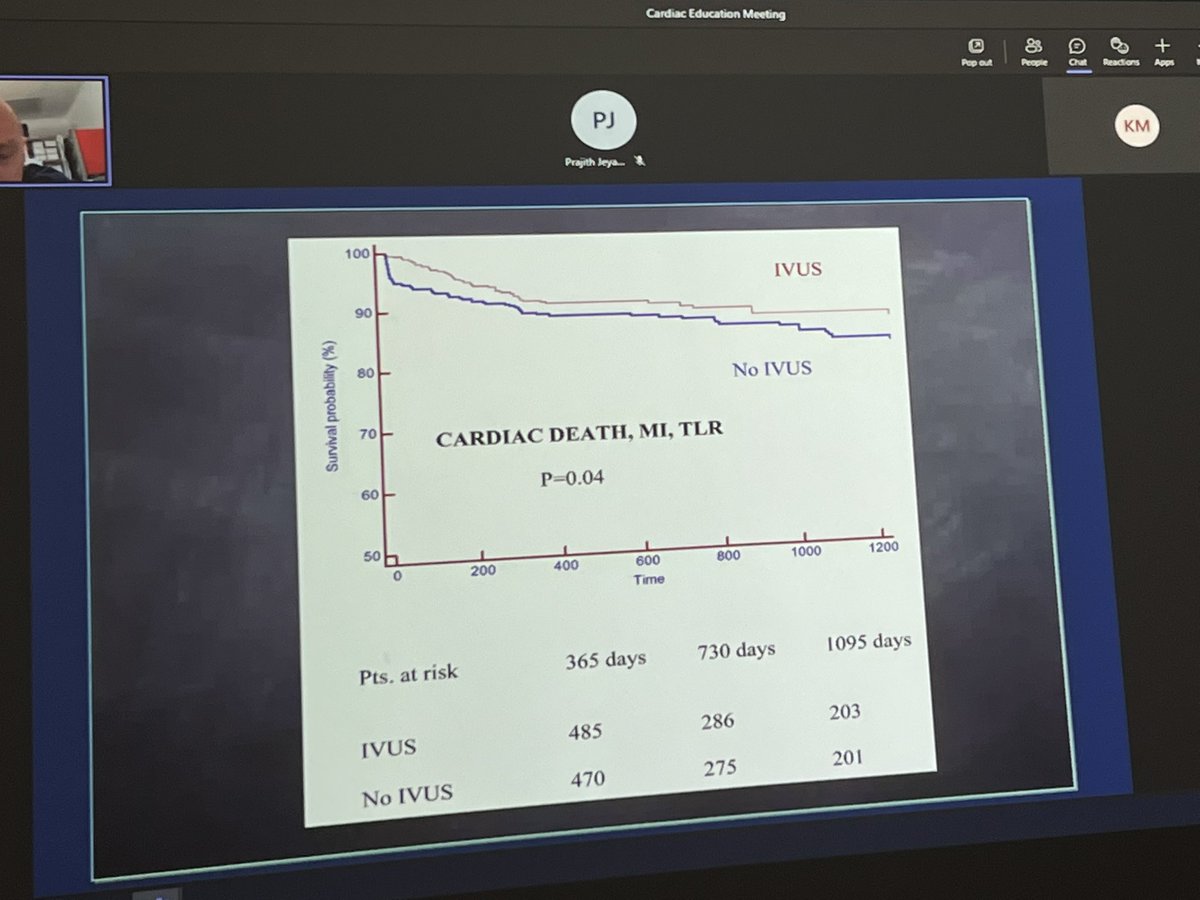Click the 365 days column header
This screenshot has height=900, width=1200.
(605, 660)
